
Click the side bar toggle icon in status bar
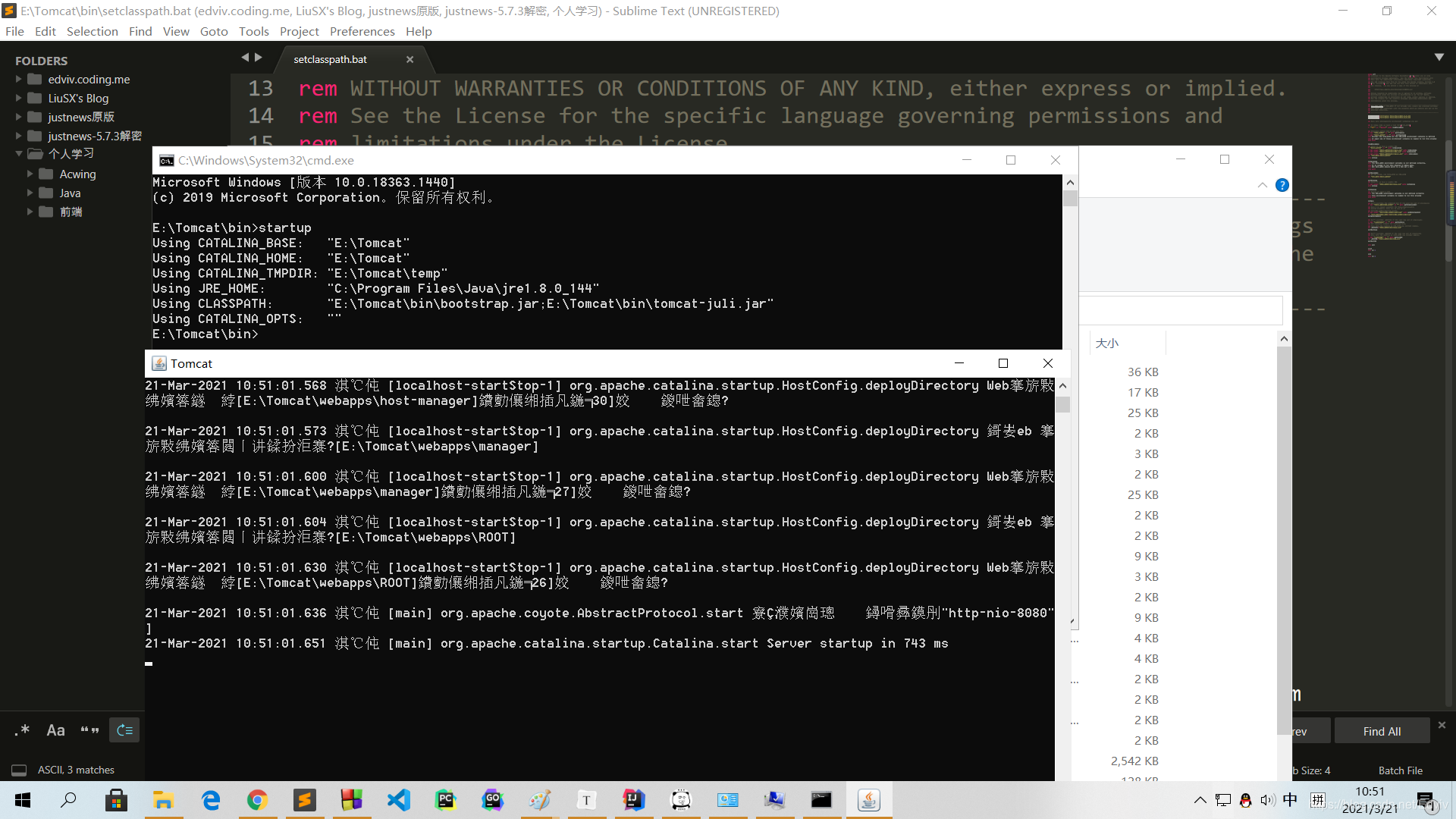19,770
